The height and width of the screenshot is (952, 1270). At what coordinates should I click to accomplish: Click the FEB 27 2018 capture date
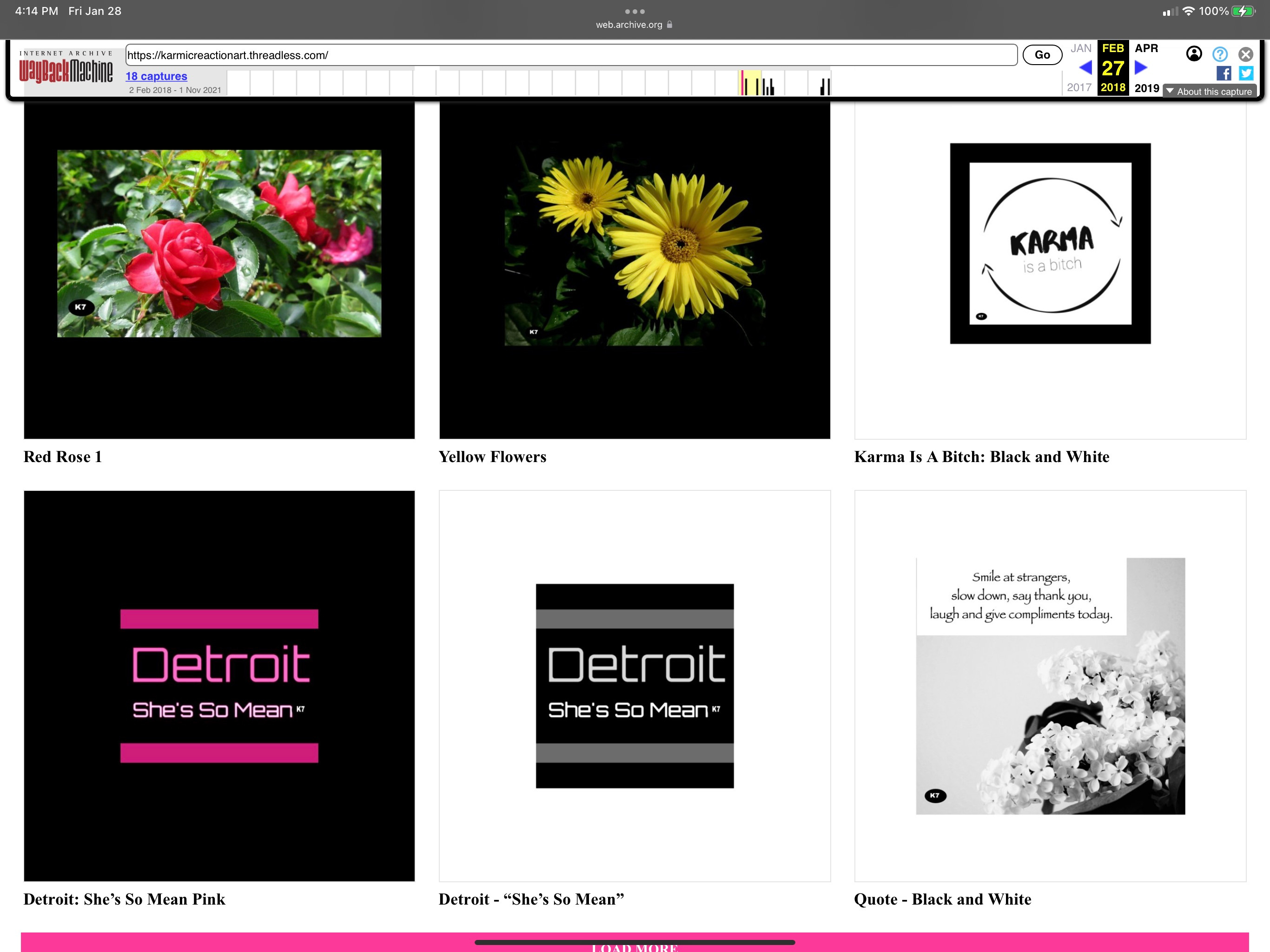point(1113,68)
